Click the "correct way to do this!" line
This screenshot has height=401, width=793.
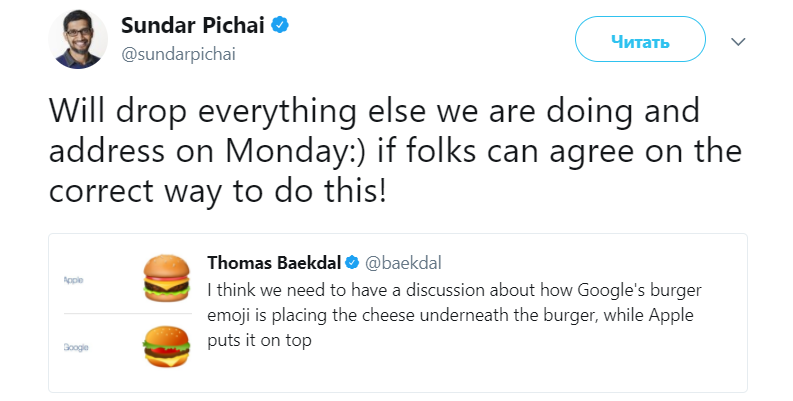click(x=217, y=191)
